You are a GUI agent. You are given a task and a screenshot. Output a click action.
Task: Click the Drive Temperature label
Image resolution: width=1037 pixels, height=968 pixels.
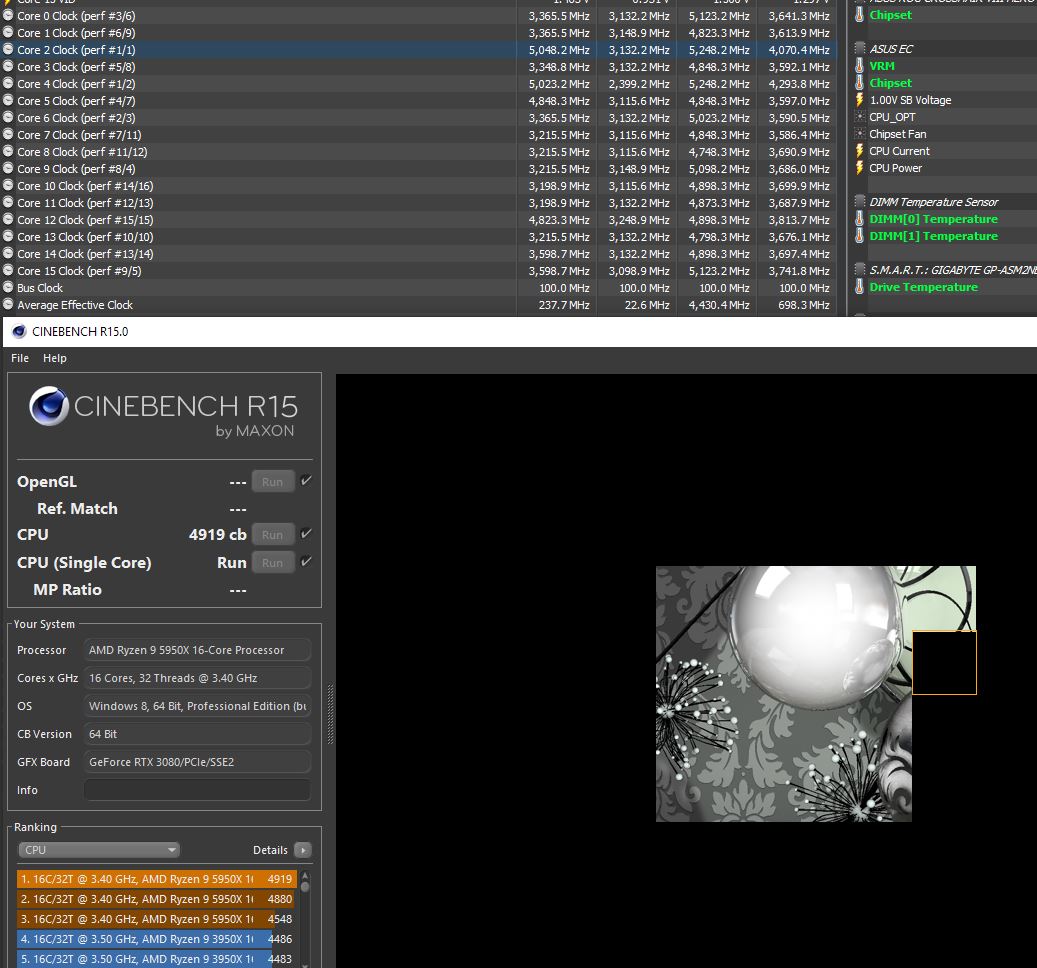click(923, 287)
